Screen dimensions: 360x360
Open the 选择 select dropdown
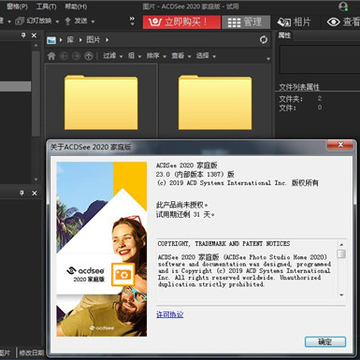click(206, 56)
